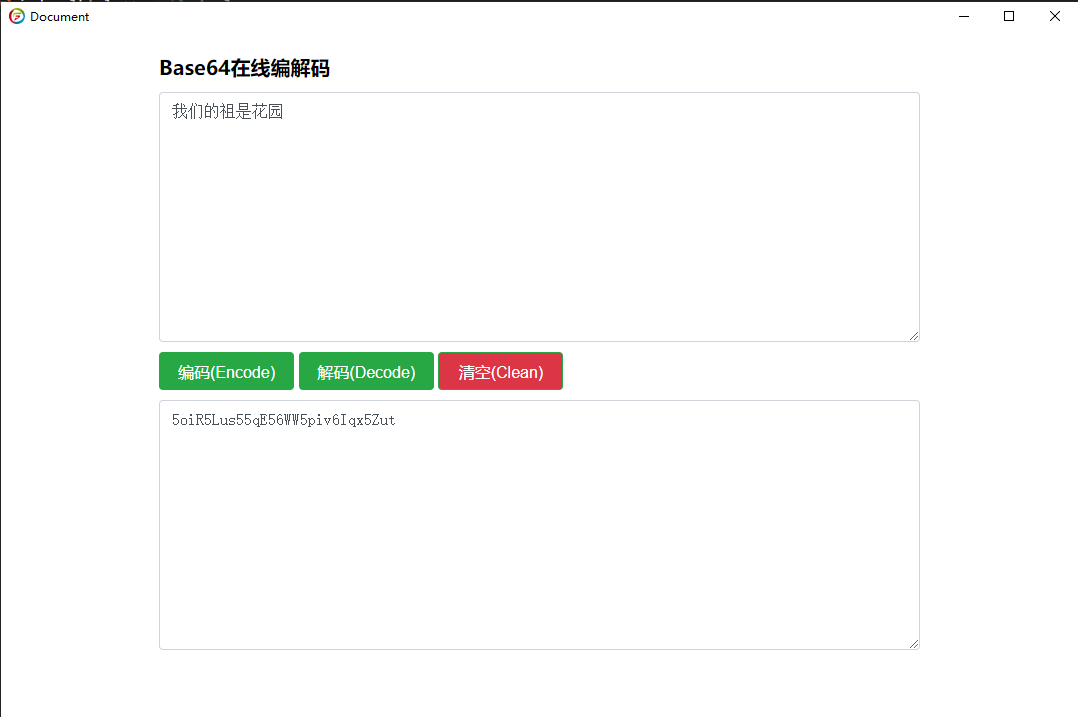Maximize the Document window

pyautogui.click(x=1009, y=16)
